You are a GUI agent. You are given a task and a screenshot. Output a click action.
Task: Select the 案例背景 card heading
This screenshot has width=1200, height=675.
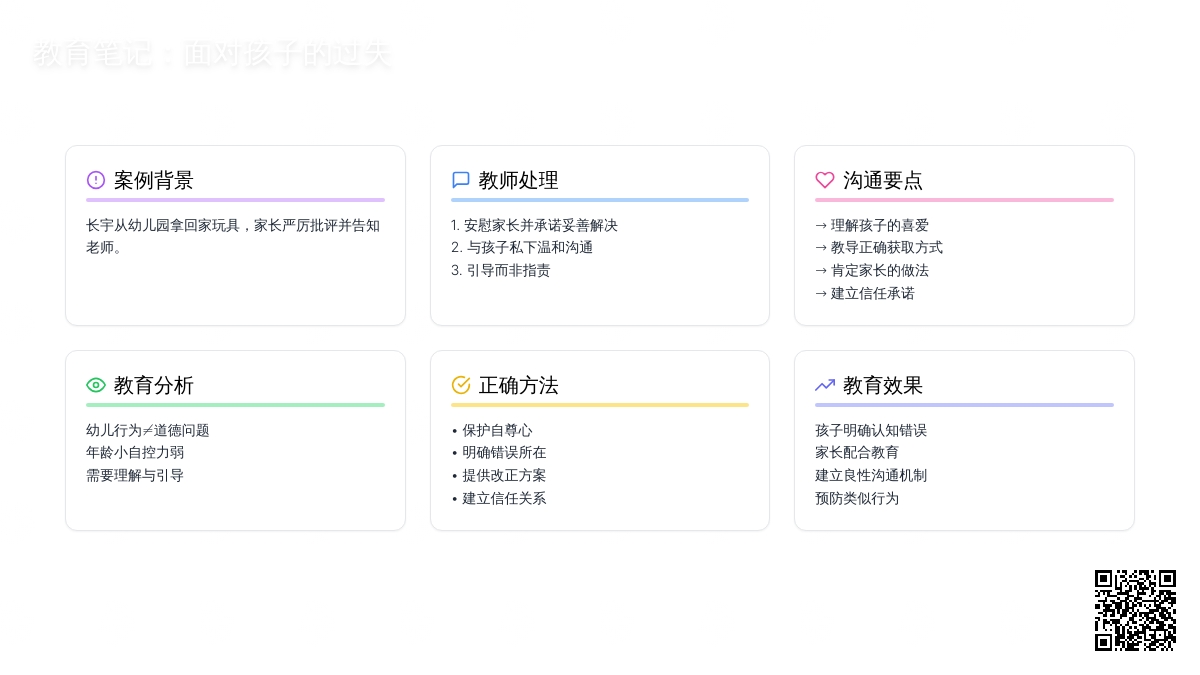click(154, 180)
